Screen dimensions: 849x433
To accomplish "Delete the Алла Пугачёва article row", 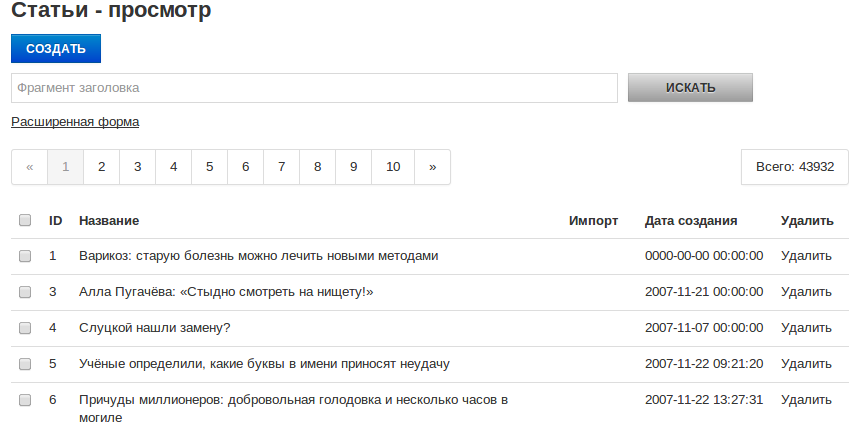I will (x=806, y=292).
